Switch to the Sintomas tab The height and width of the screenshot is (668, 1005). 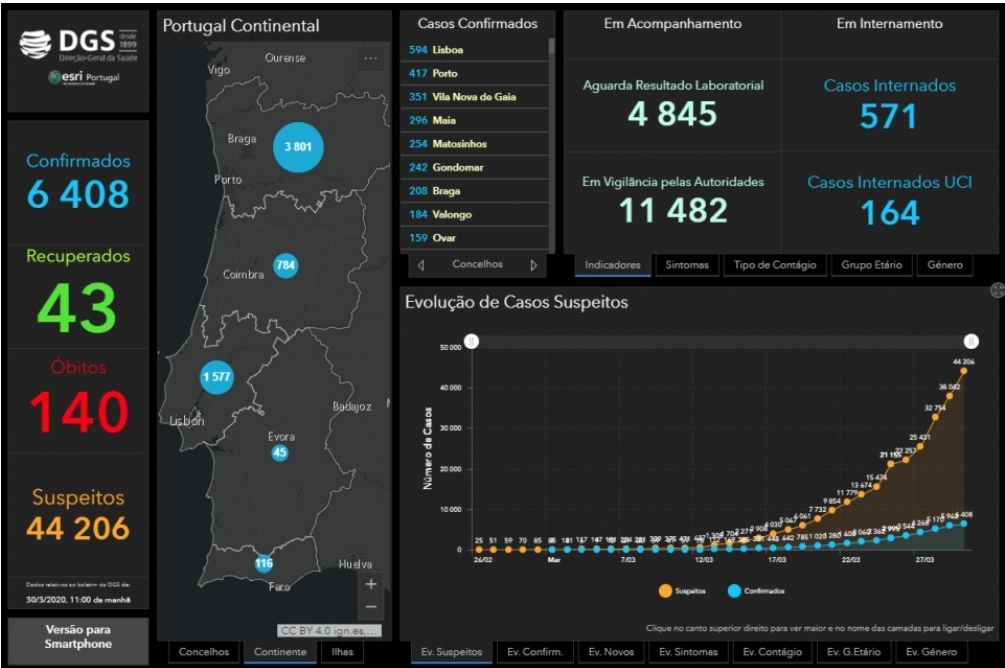coord(686,265)
